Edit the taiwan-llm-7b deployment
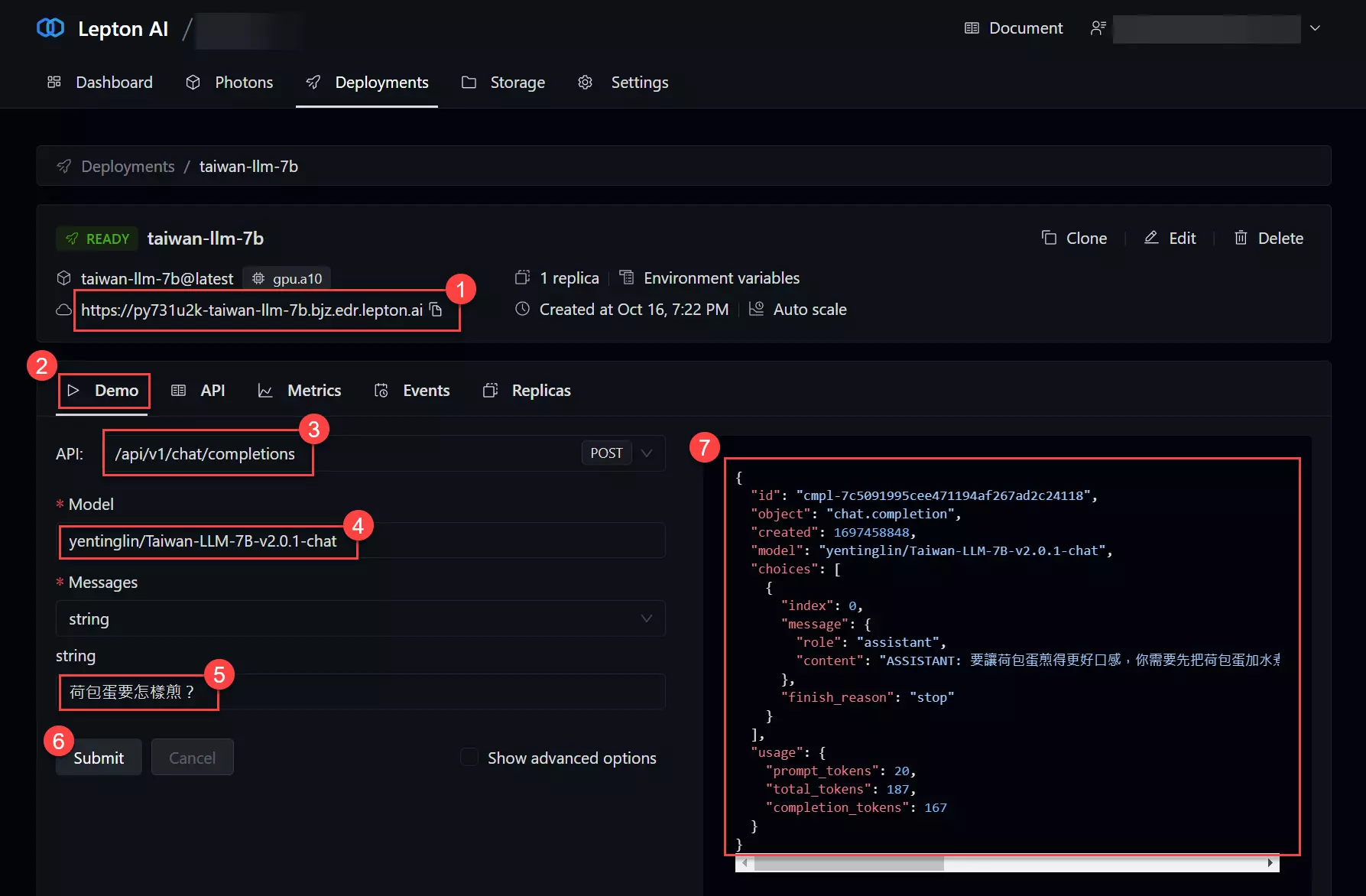This screenshot has height=896, width=1366. tap(1170, 238)
